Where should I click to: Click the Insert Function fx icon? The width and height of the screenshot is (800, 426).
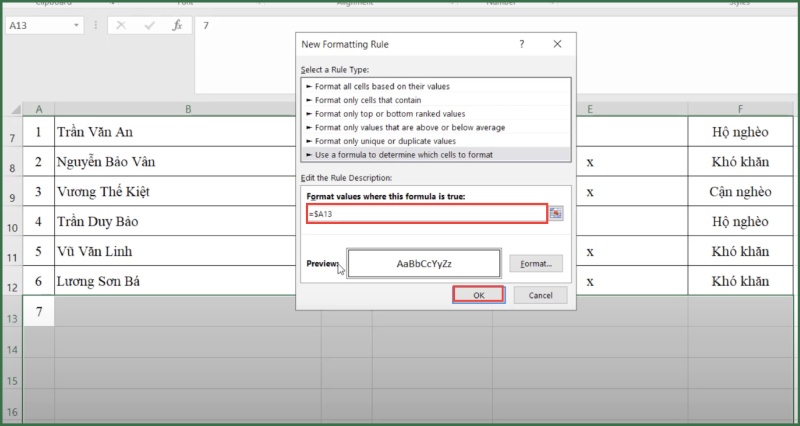click(x=177, y=25)
